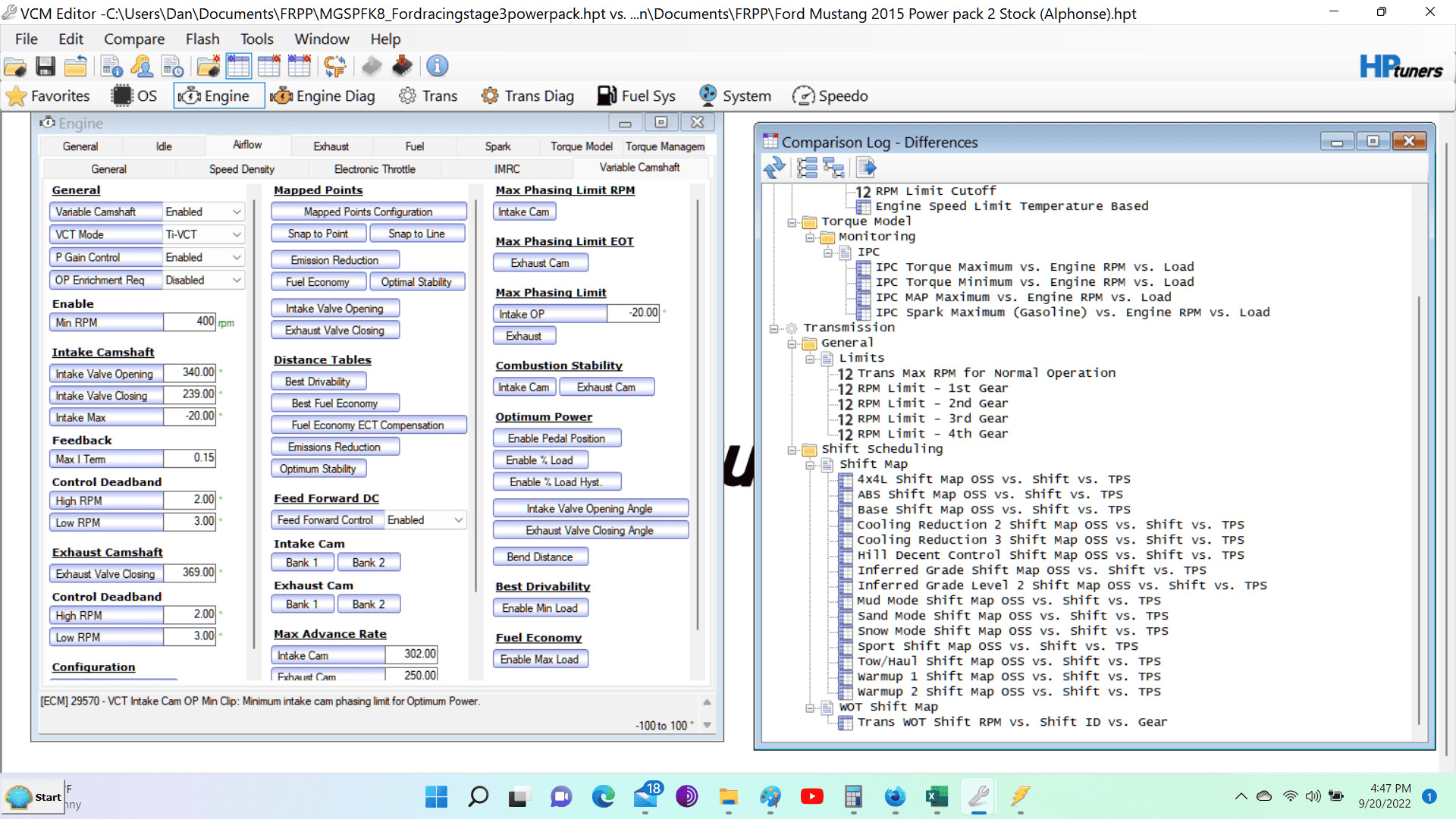Click the save floppy disk icon

tap(45, 67)
